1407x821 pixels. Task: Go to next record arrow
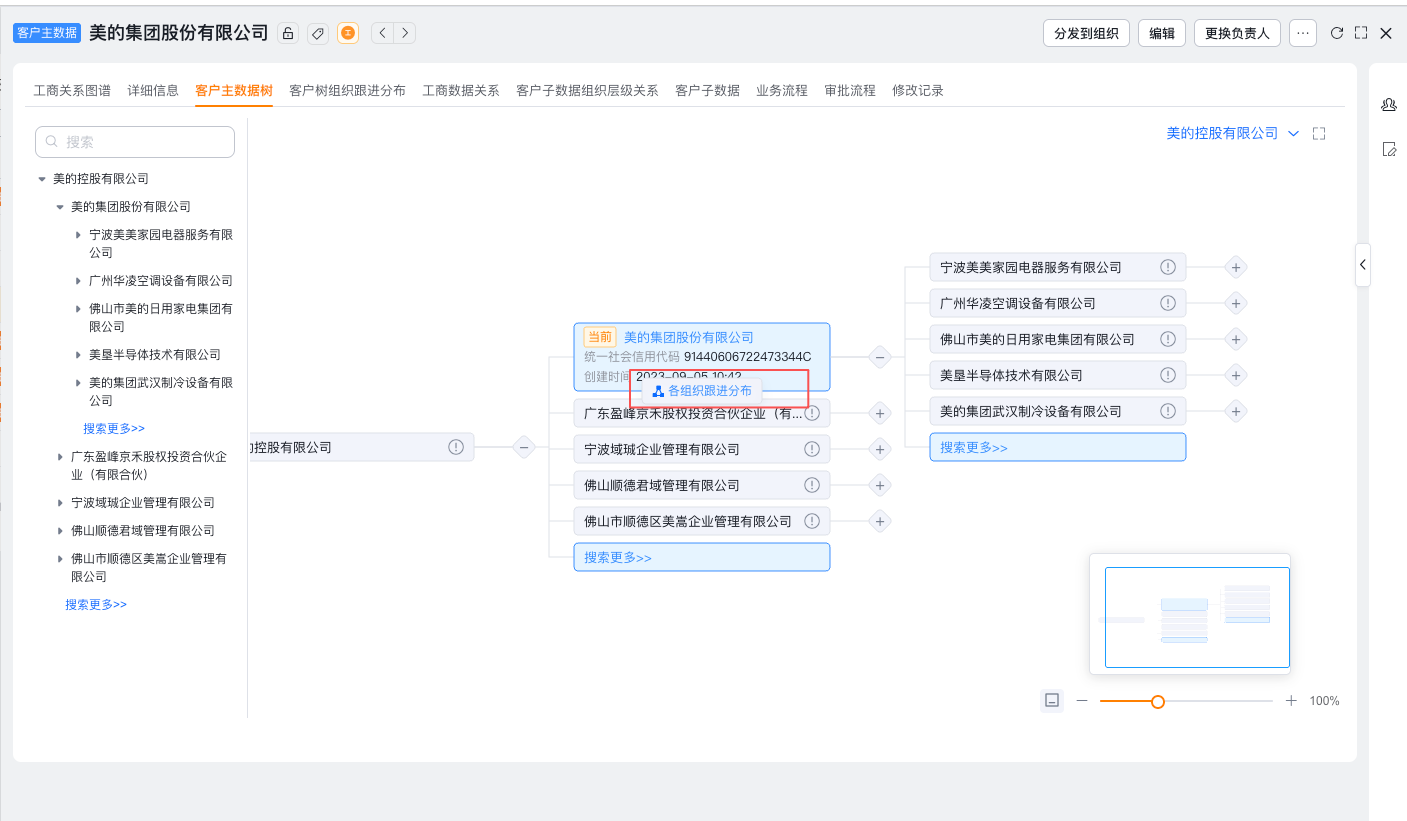point(404,33)
